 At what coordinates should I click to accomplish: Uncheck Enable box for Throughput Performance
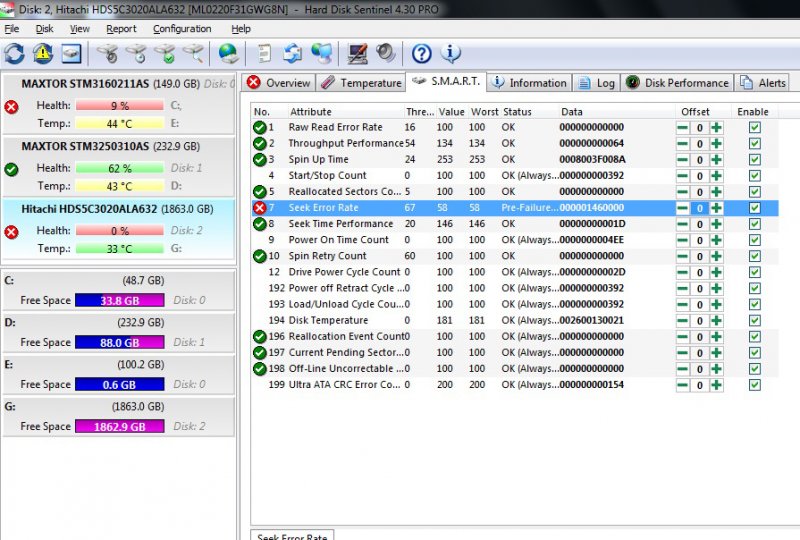[755, 143]
